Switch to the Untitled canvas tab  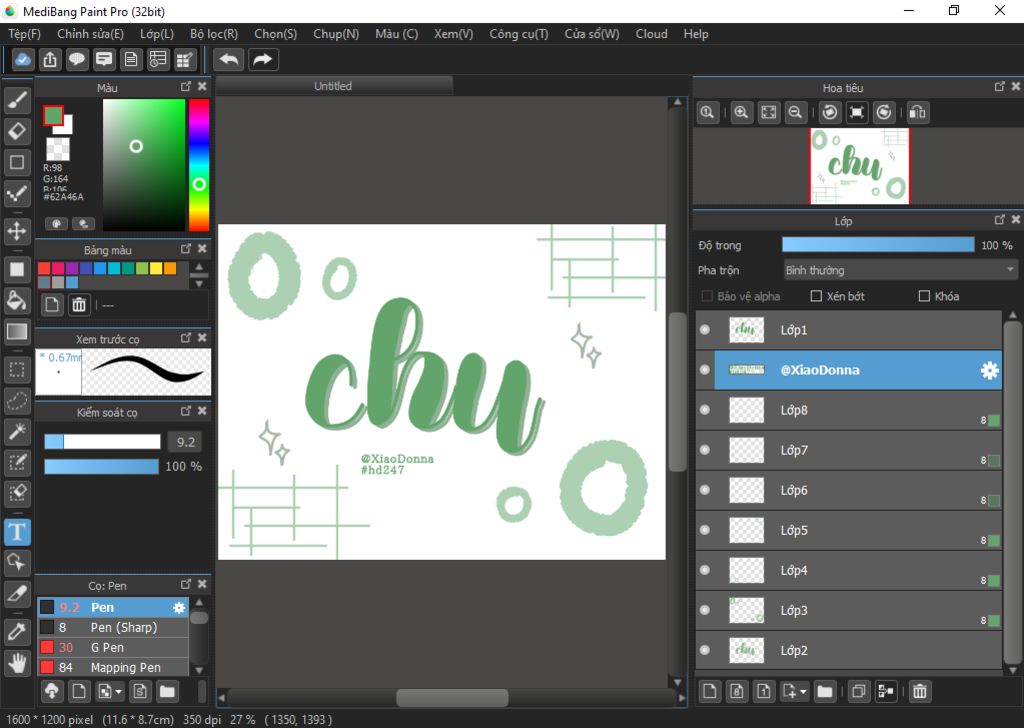333,86
